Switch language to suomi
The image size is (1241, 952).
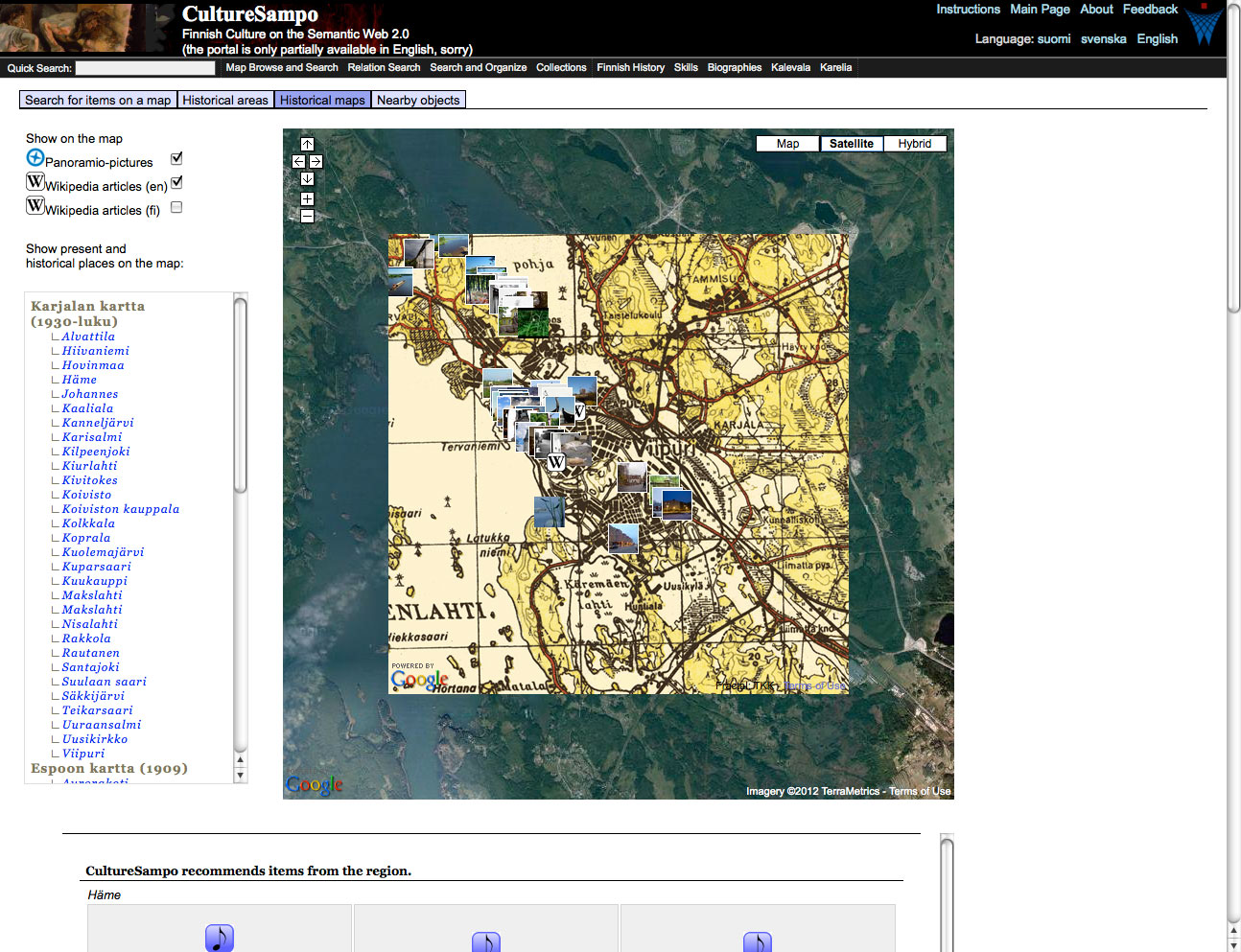[1054, 39]
